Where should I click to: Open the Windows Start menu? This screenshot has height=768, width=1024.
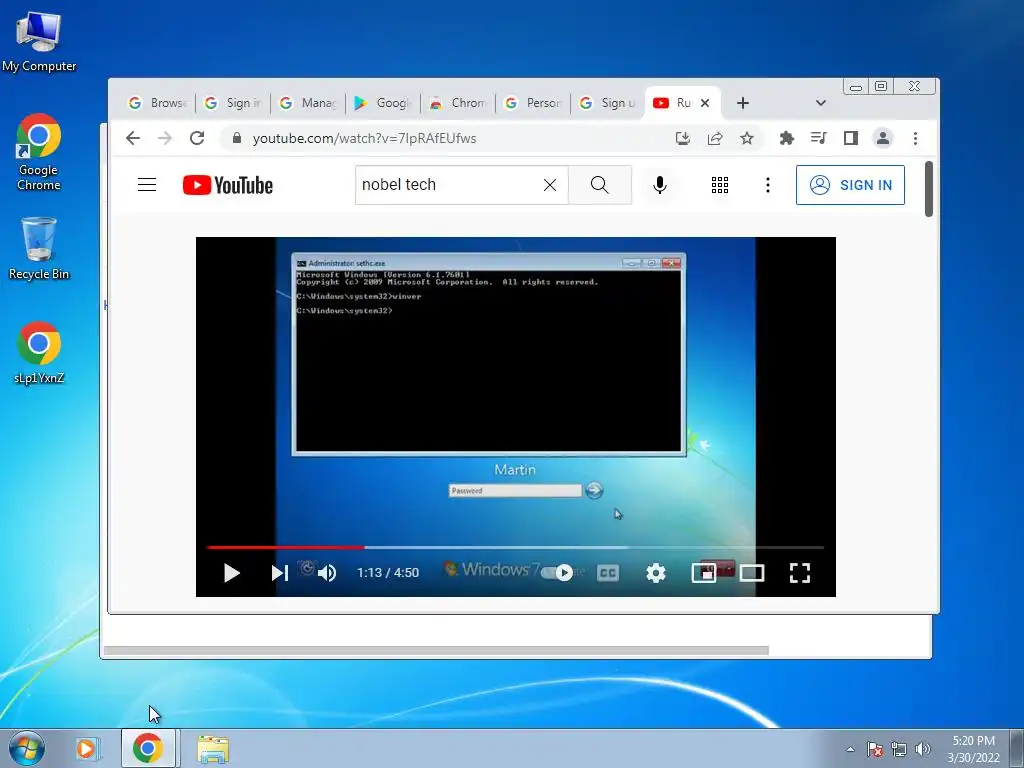[x=27, y=748]
